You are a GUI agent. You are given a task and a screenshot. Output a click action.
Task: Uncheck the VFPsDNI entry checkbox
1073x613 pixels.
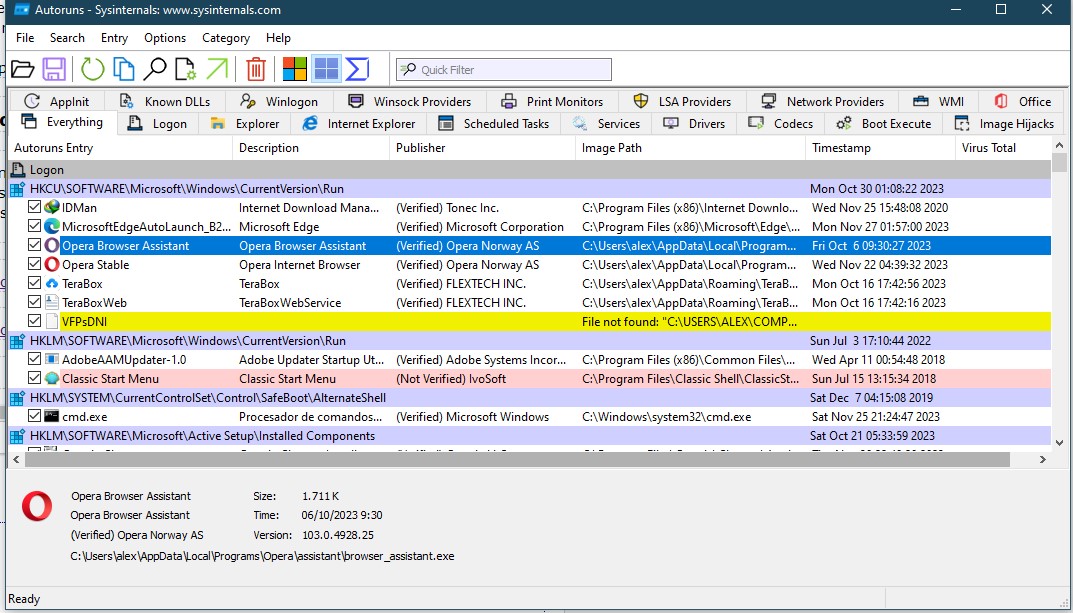[34, 321]
